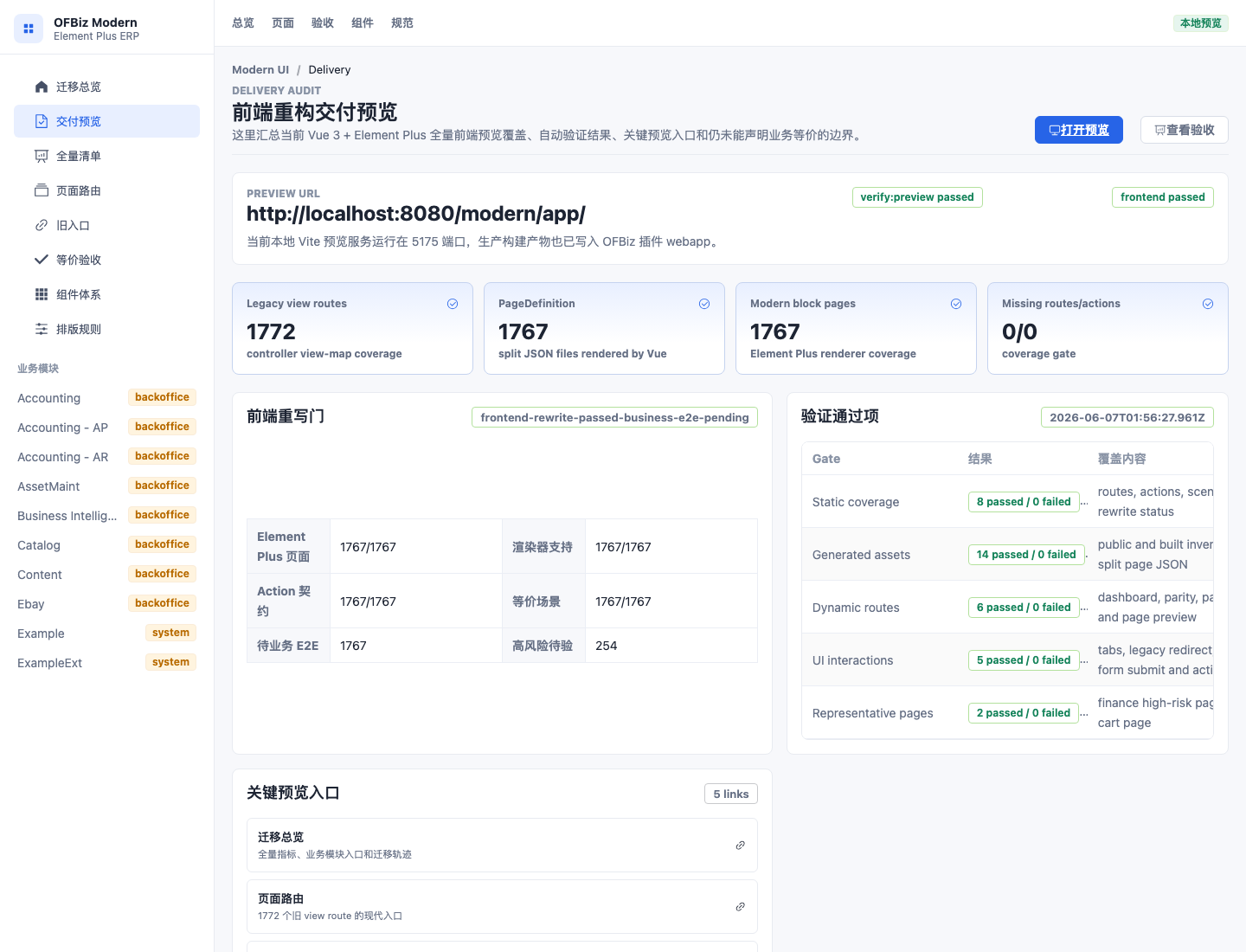
Task: Click the 5 links badge
Action: 731,794
